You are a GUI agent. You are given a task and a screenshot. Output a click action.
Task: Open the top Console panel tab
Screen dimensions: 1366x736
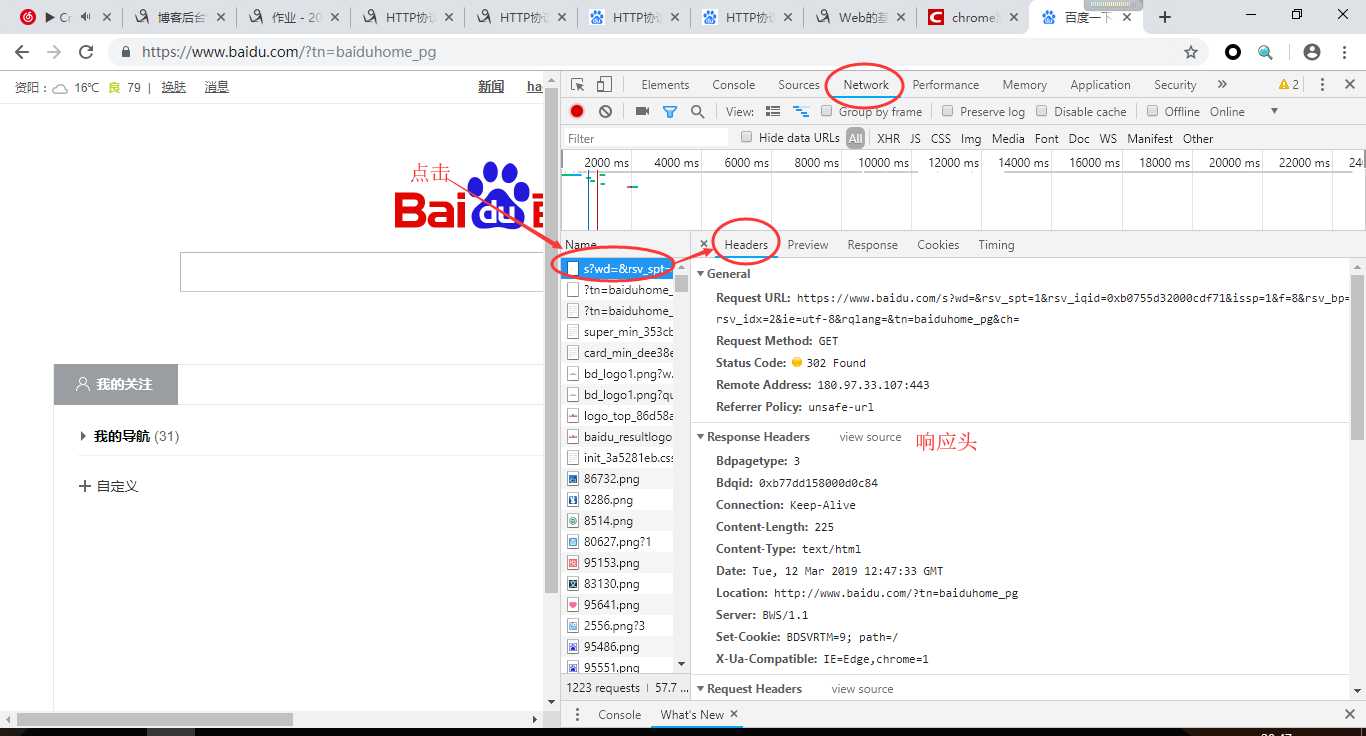(734, 85)
